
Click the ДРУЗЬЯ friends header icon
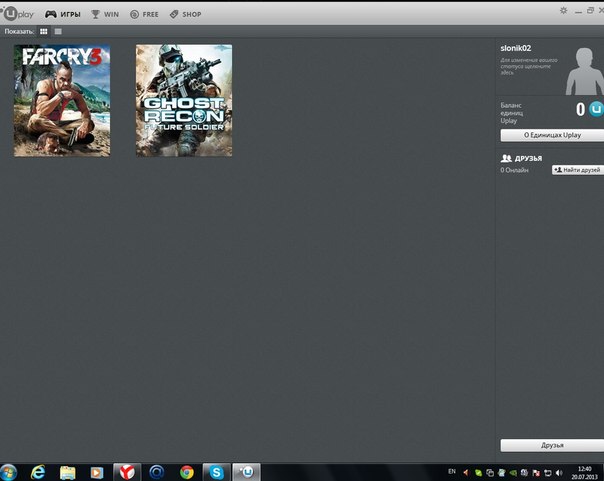506,158
